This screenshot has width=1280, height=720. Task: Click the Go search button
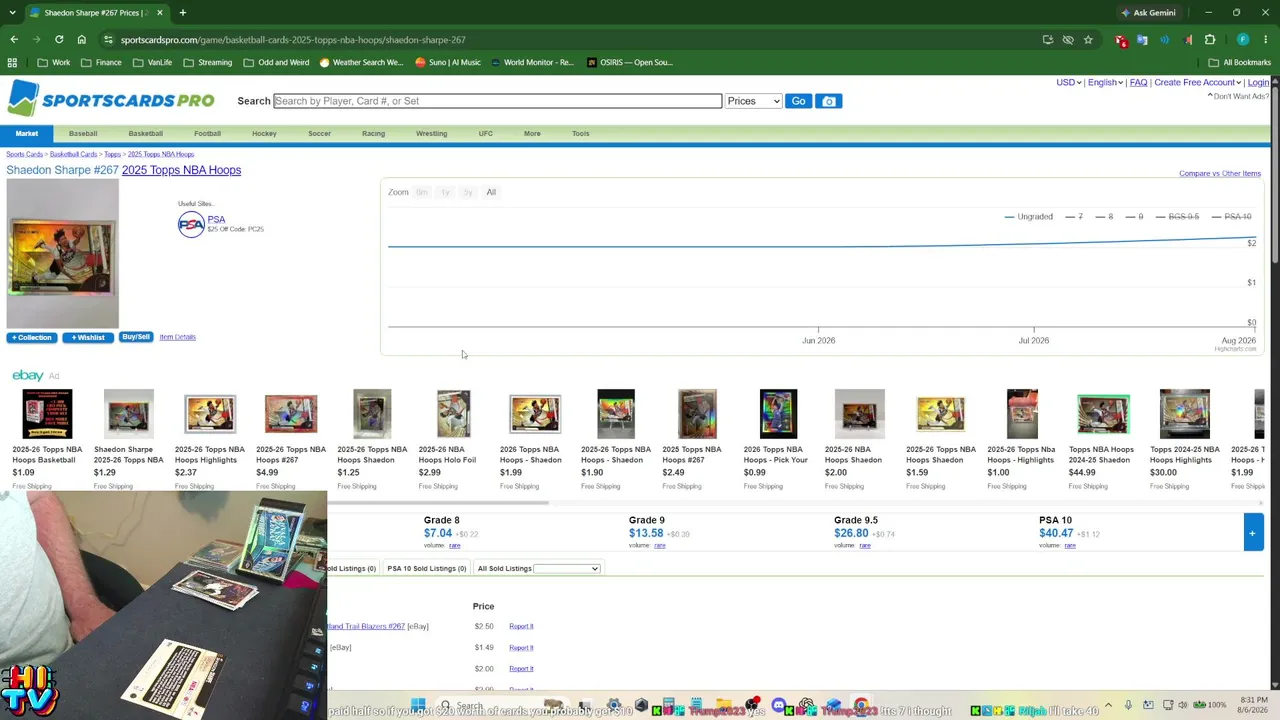point(798,101)
